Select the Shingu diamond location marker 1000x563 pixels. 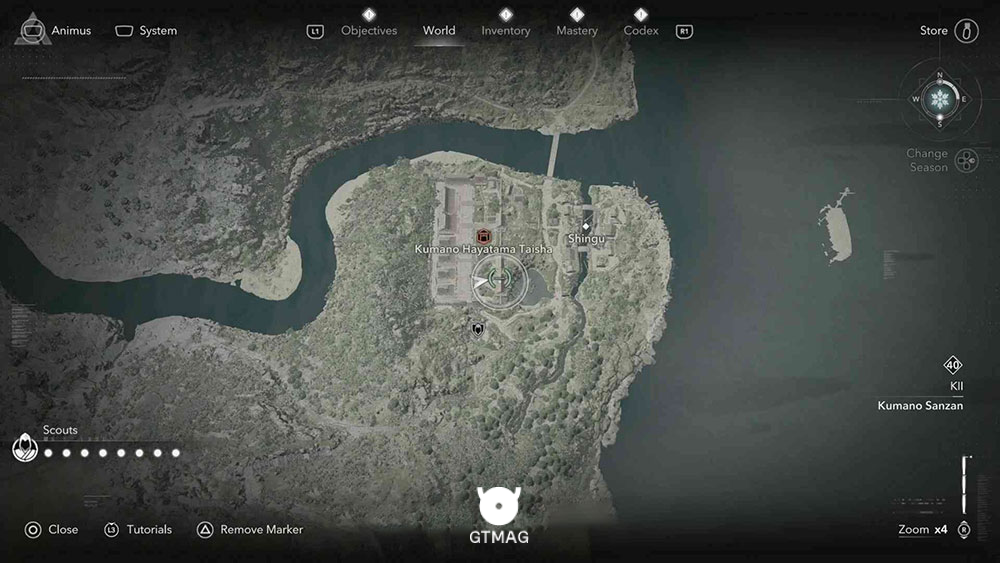(586, 226)
